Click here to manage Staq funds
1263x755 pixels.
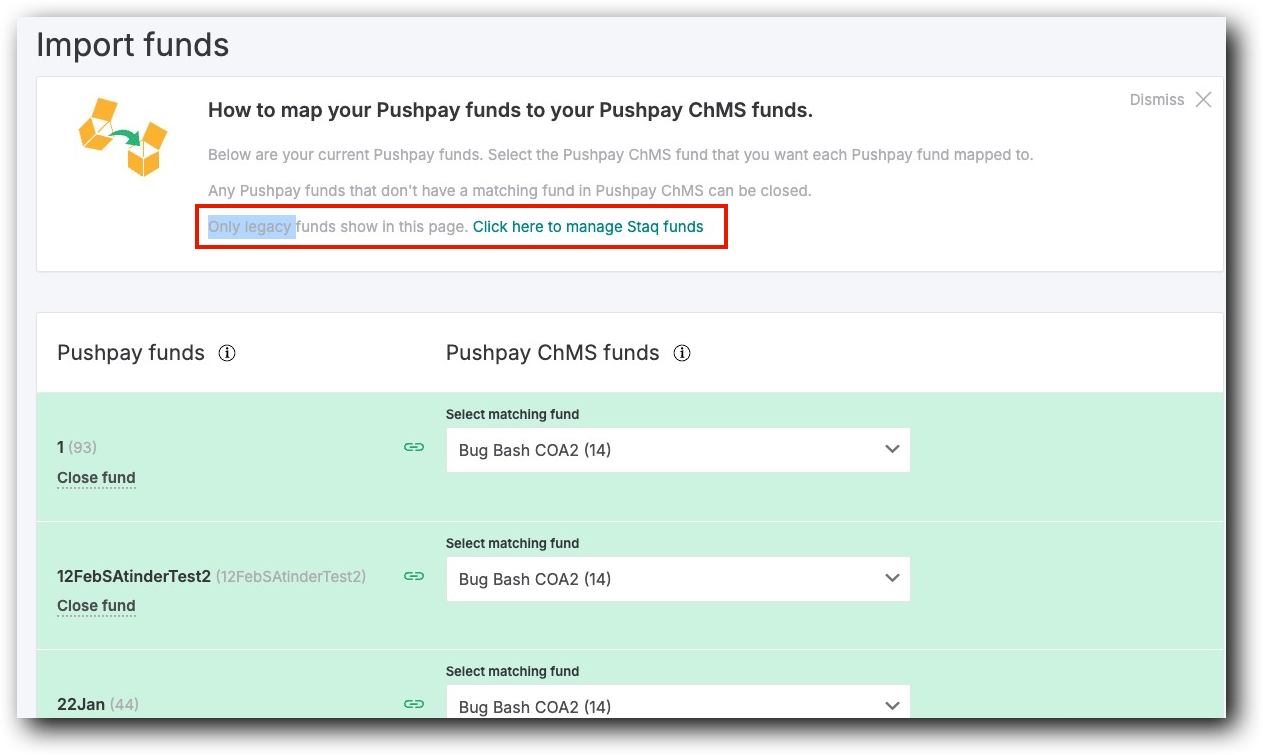click(x=588, y=226)
